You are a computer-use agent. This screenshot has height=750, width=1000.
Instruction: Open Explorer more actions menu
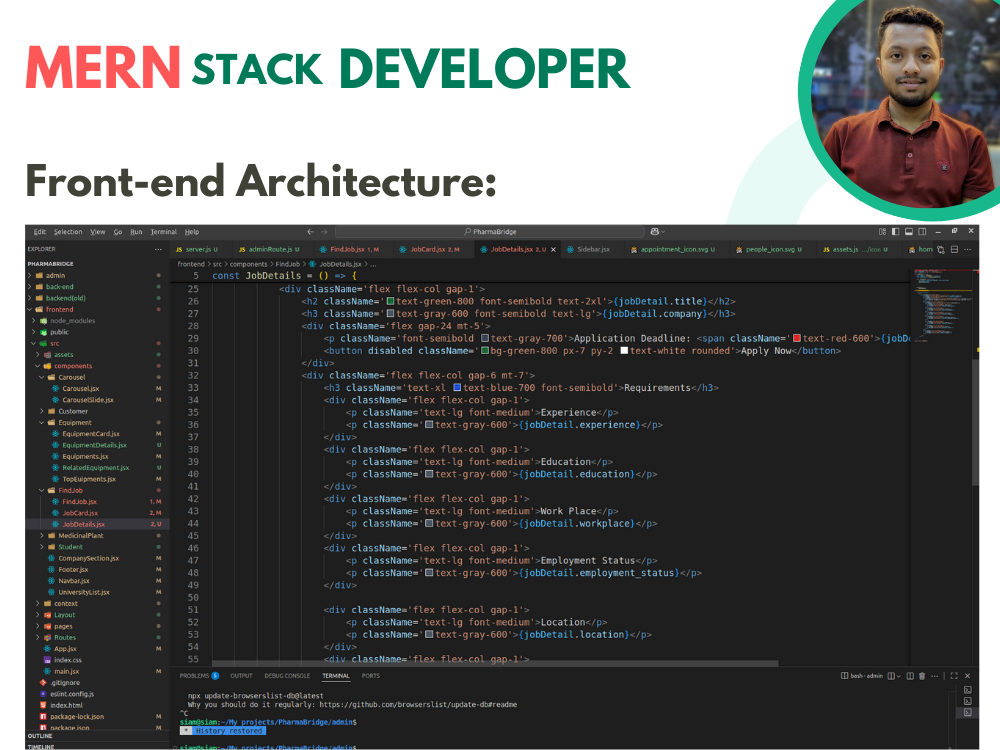pyautogui.click(x=158, y=249)
